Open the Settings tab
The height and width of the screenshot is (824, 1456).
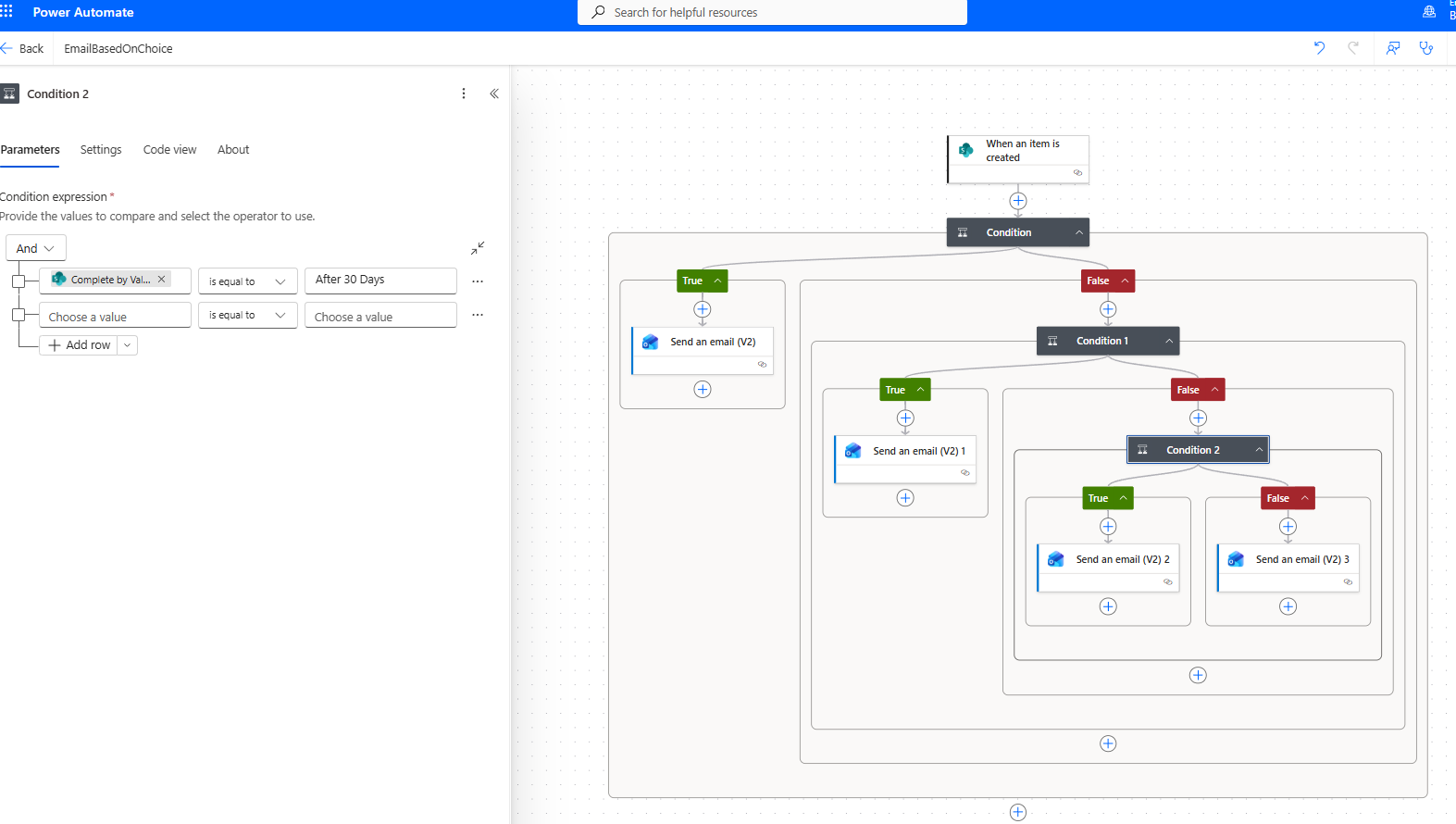tap(101, 150)
